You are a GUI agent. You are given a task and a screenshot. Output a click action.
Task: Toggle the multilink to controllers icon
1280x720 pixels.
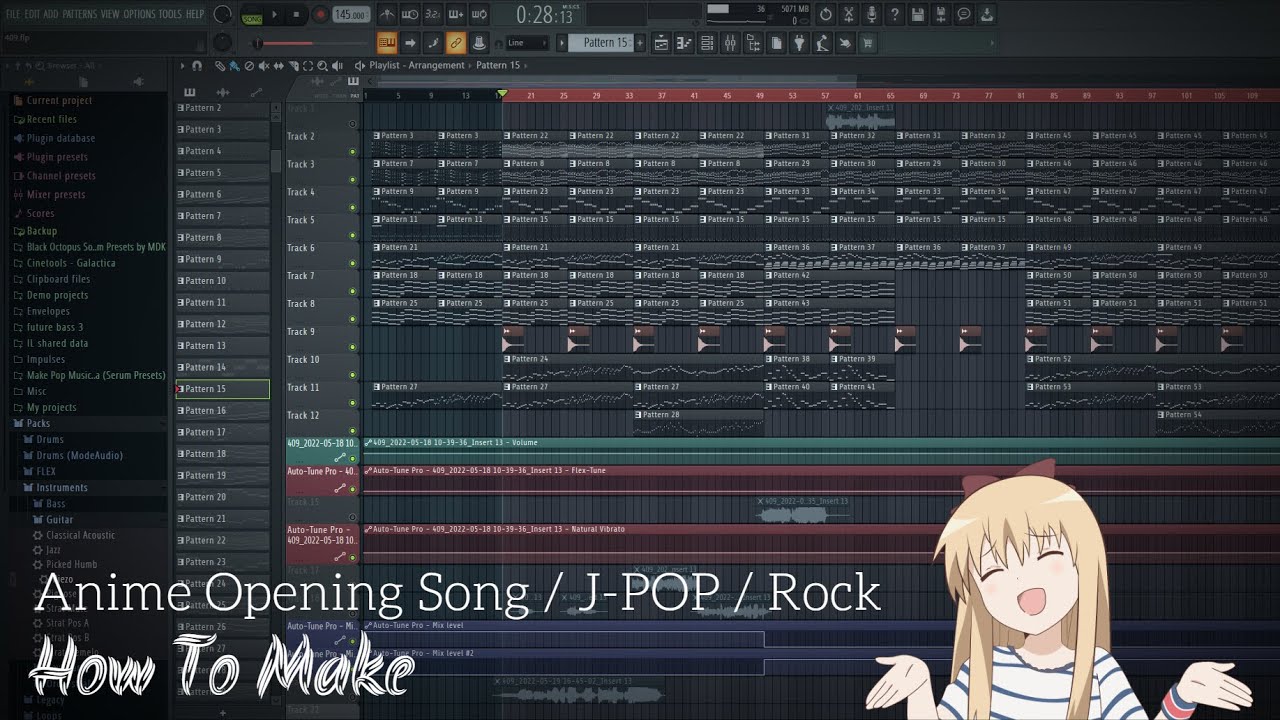click(x=455, y=43)
